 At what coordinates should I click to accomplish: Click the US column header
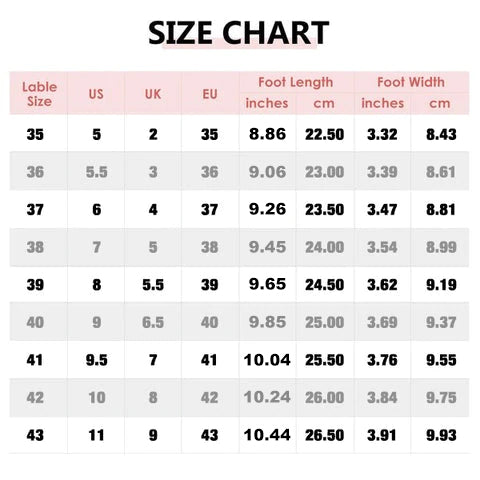(96, 94)
